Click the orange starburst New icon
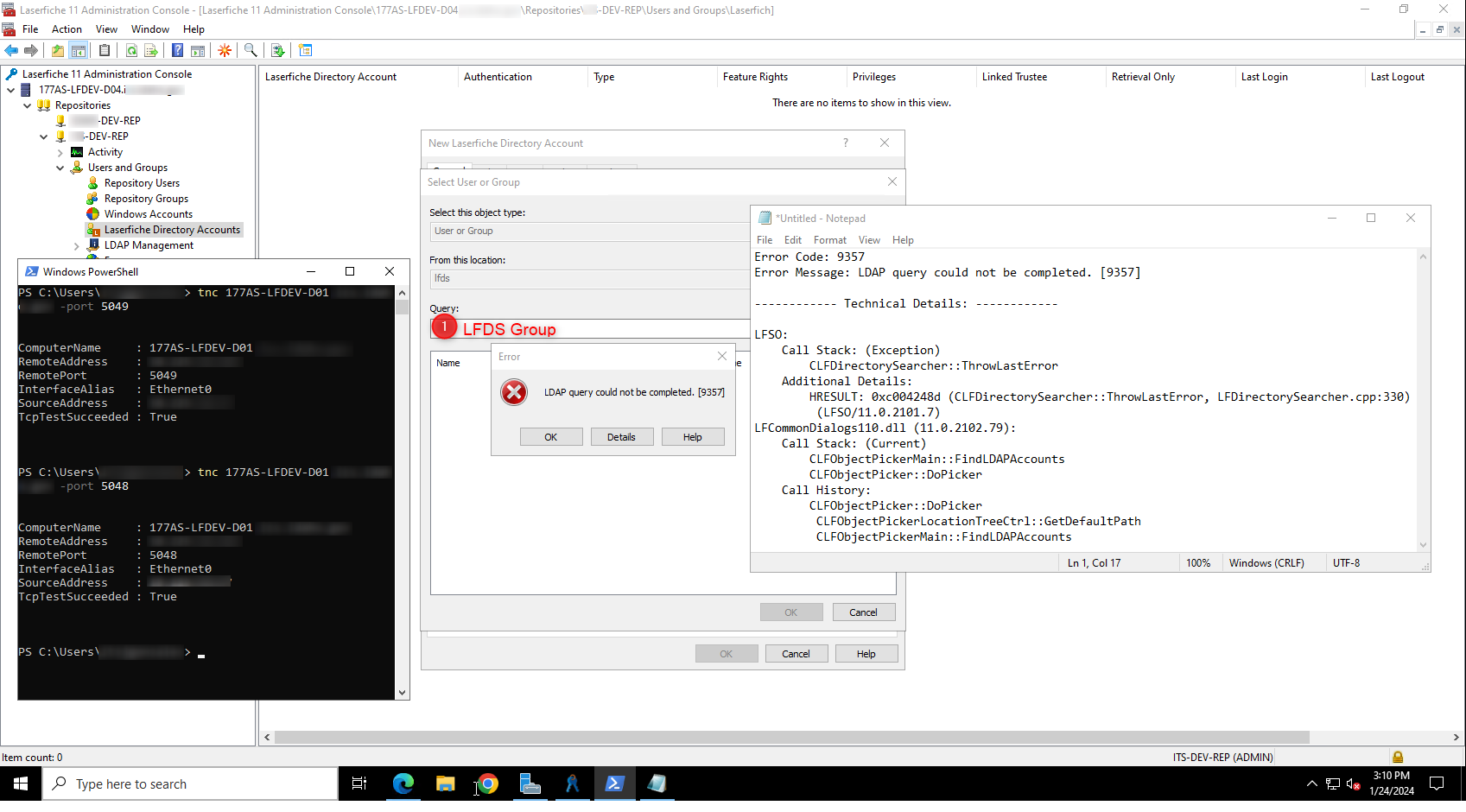Screen dimensions: 1466x812 [225, 51]
